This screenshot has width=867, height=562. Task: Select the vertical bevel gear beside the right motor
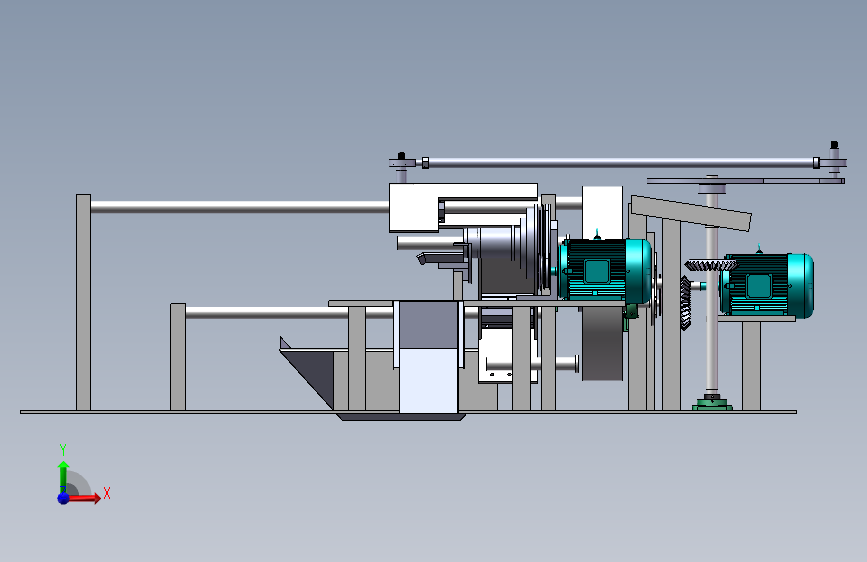[686, 303]
